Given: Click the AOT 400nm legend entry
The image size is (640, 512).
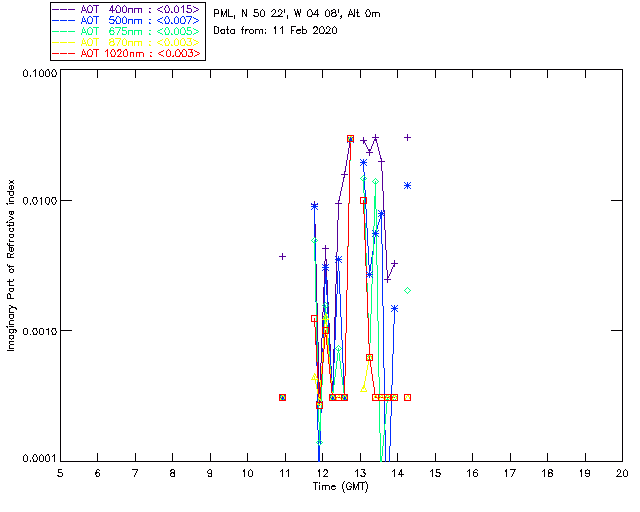Looking at the screenshot, I should (127, 9).
